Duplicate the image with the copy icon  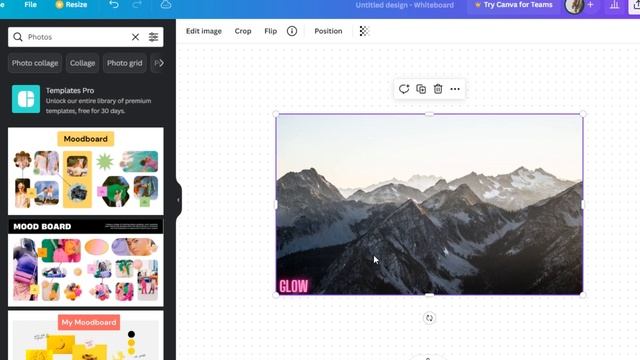coord(421,89)
